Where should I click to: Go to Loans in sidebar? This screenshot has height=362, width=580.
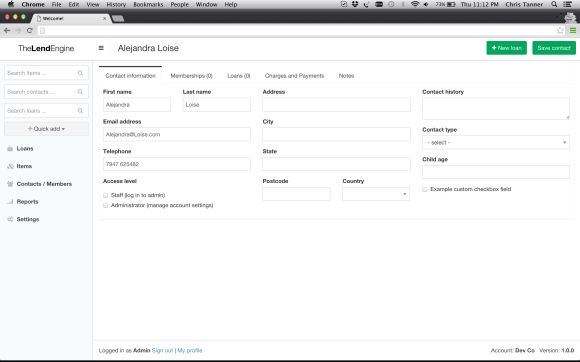coord(25,148)
